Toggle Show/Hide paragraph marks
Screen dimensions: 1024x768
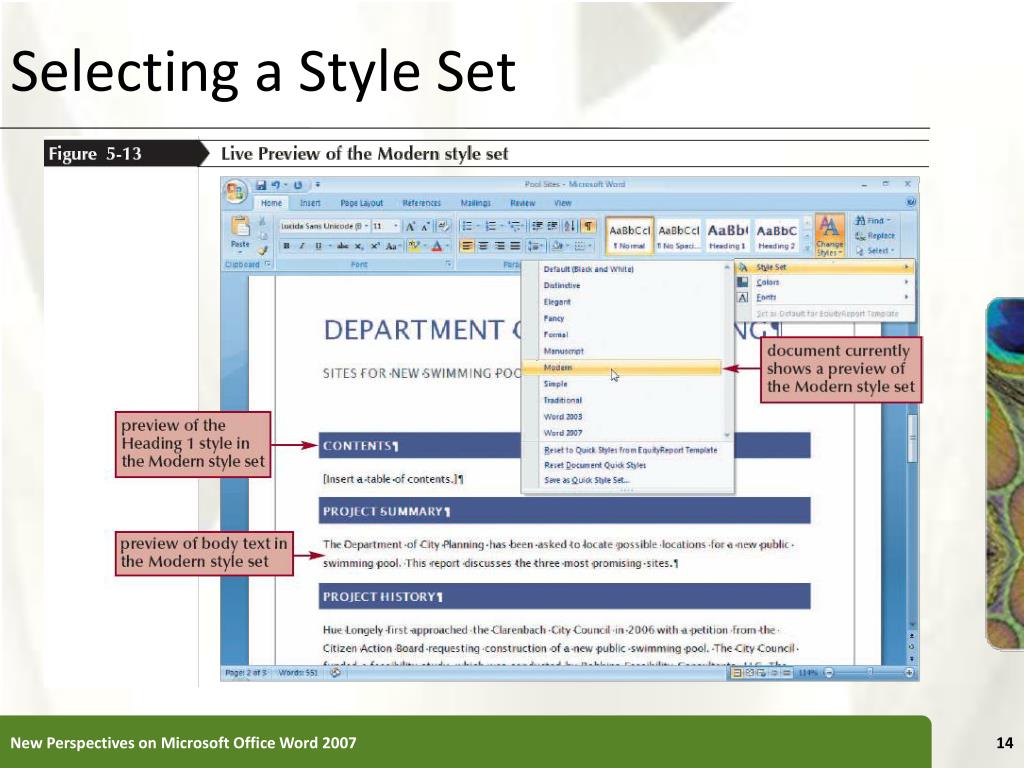click(588, 227)
